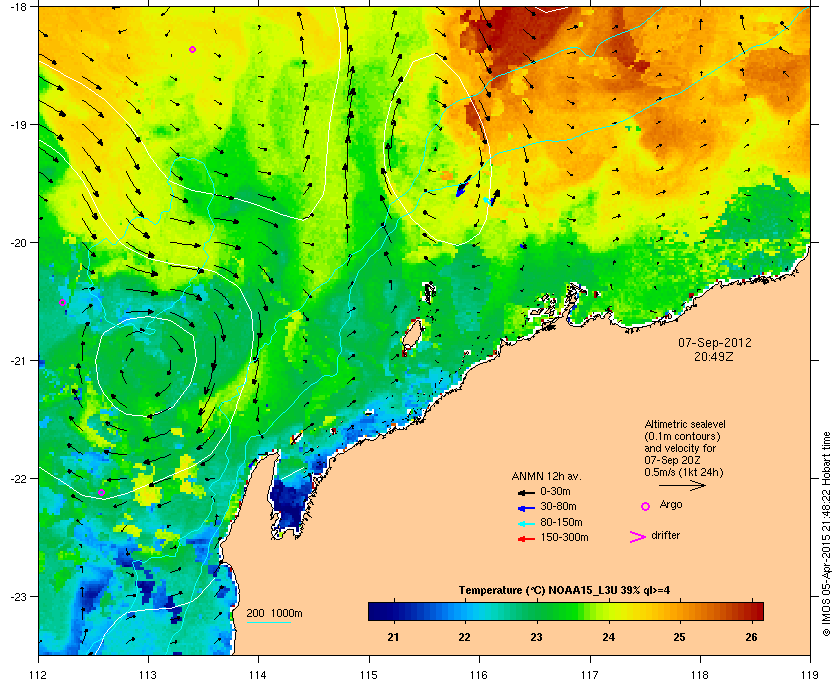Viewport: 840px width, 680px height.
Task: Click the '80-150m' depth label
Action: coord(561,522)
